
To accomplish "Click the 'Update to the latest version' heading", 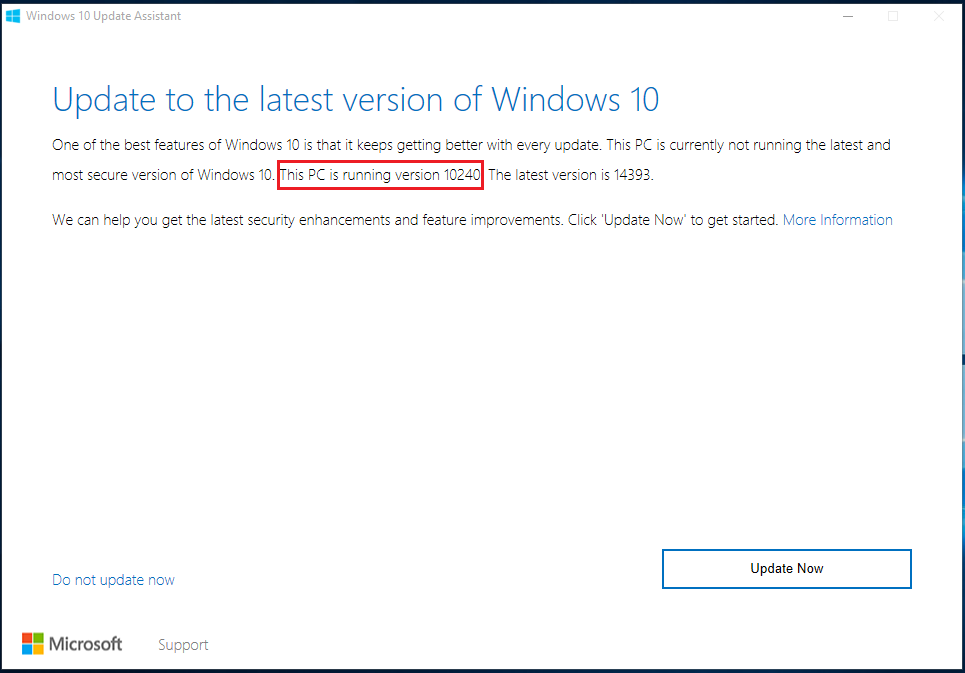I will pyautogui.click(x=356, y=100).
